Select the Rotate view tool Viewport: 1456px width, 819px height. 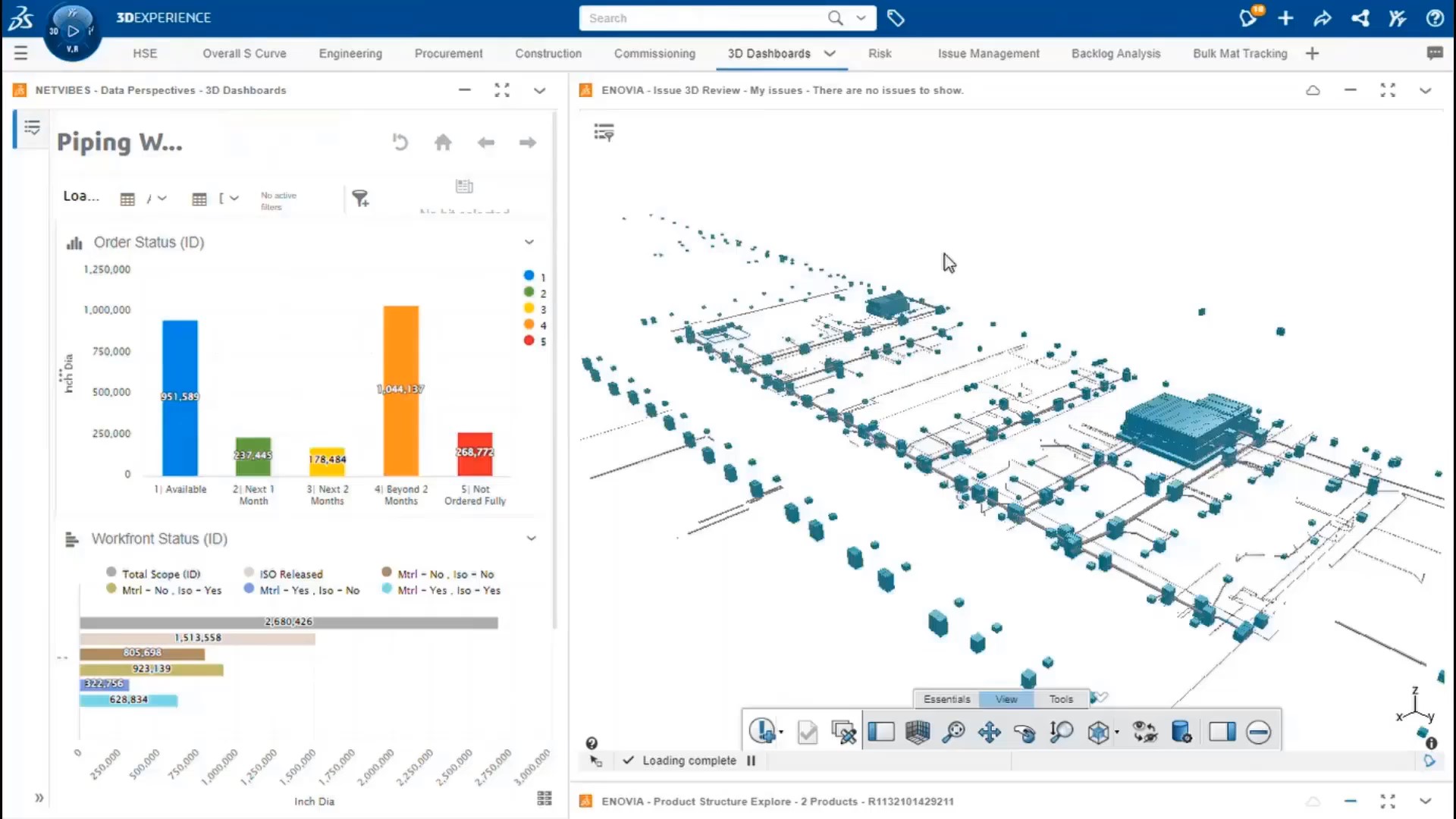pyautogui.click(x=1025, y=732)
